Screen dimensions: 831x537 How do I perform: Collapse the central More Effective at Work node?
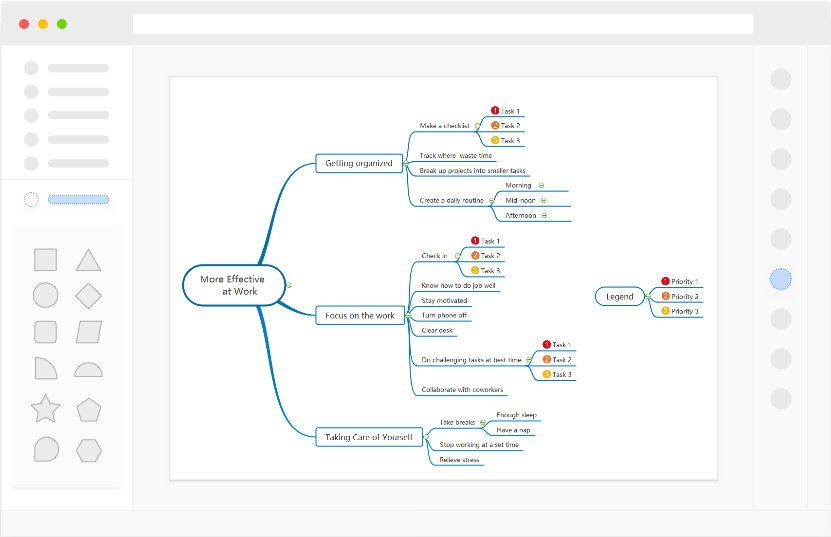[289, 286]
